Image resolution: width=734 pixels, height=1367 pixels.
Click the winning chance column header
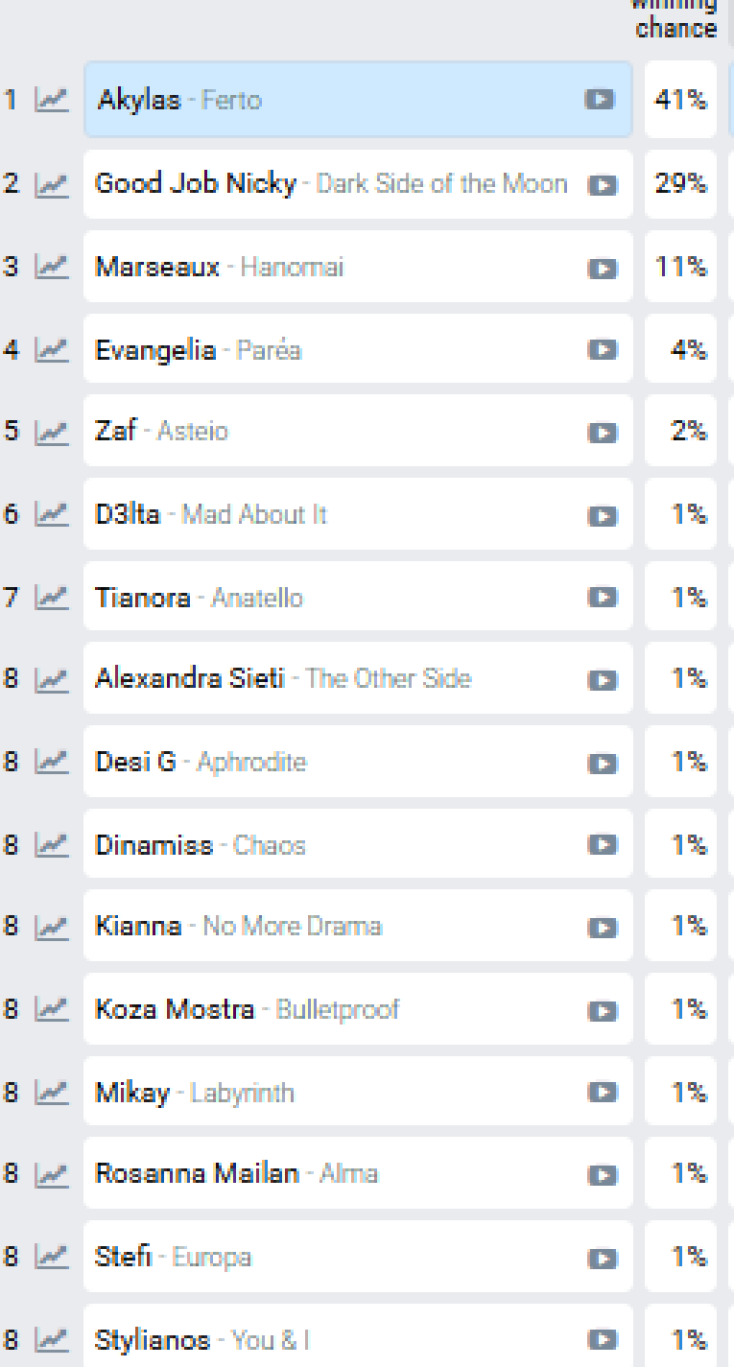(x=676, y=20)
